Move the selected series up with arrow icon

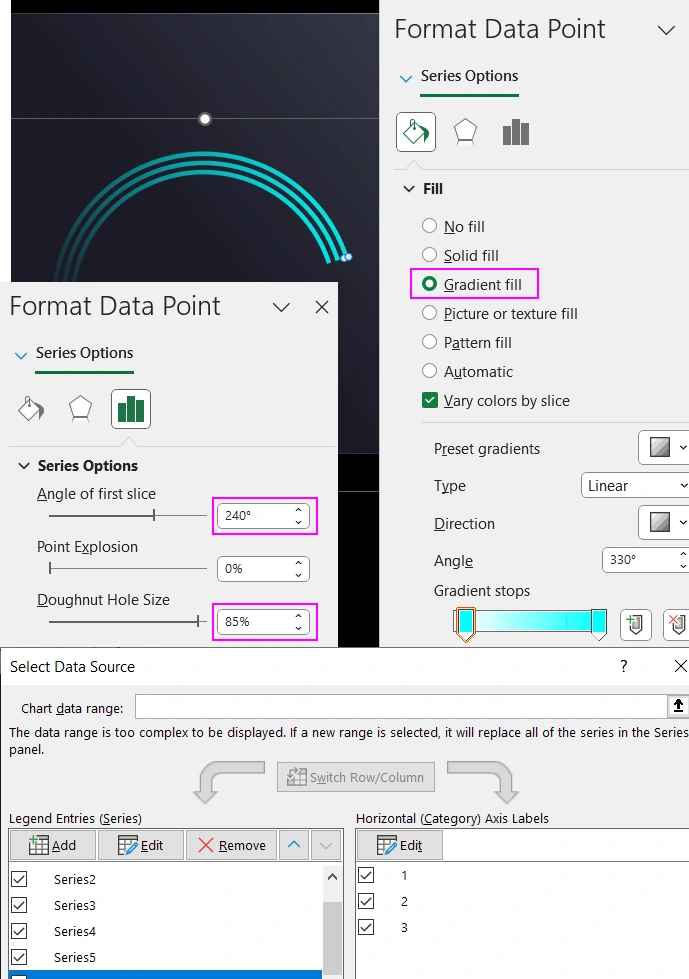(x=293, y=844)
